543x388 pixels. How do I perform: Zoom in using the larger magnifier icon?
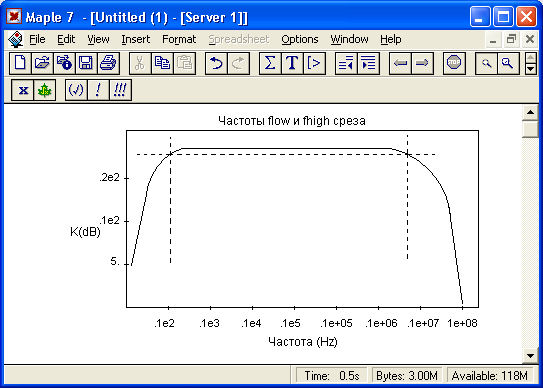coord(508,63)
